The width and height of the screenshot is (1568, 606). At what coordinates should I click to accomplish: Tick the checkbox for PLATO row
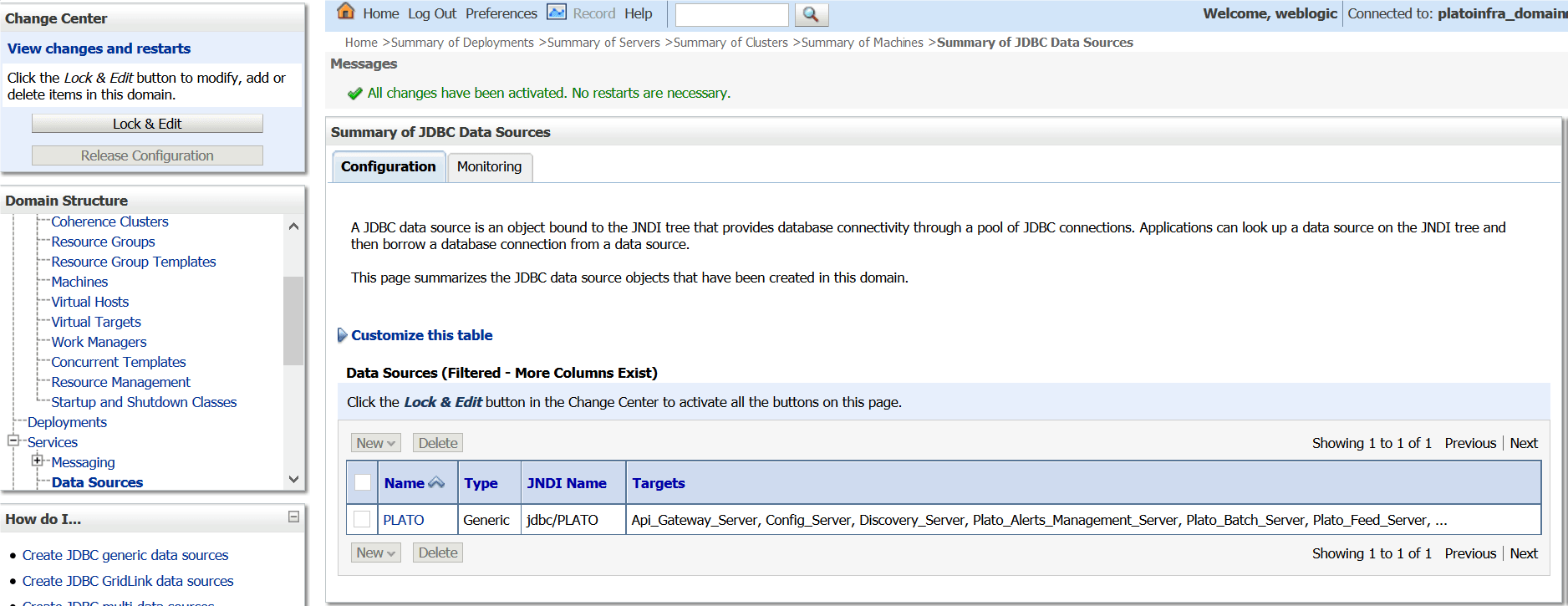tap(362, 519)
